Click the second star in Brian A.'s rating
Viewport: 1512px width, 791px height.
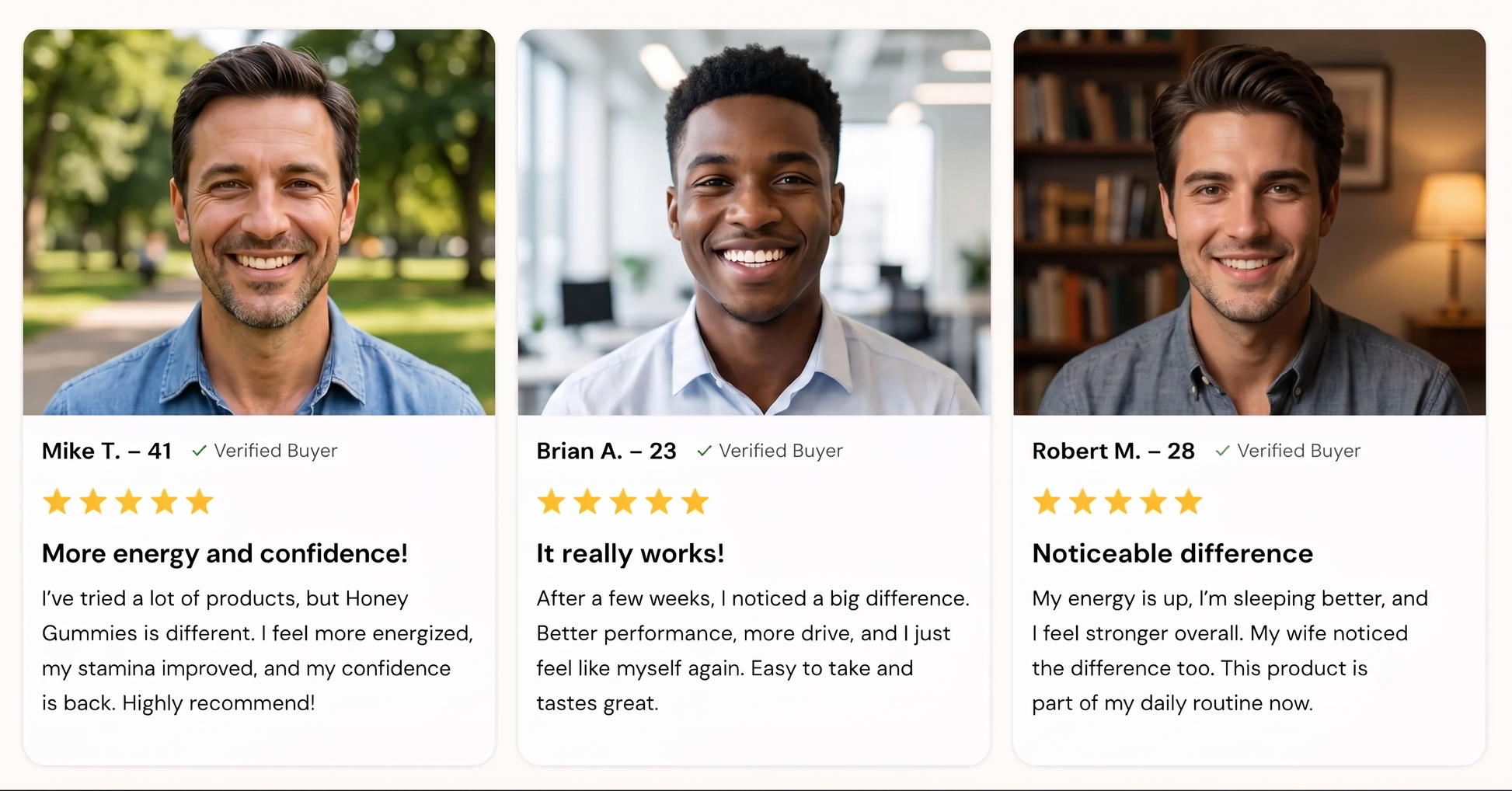coord(587,502)
